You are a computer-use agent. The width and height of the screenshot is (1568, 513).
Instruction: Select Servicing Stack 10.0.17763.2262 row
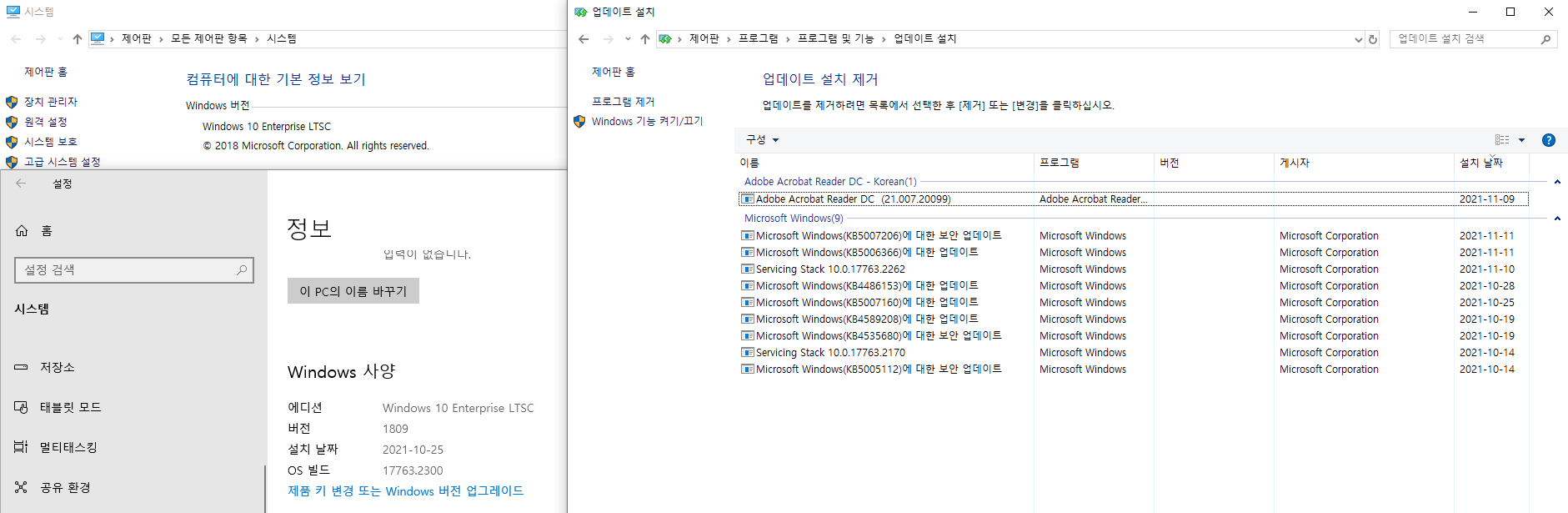pos(1134,269)
